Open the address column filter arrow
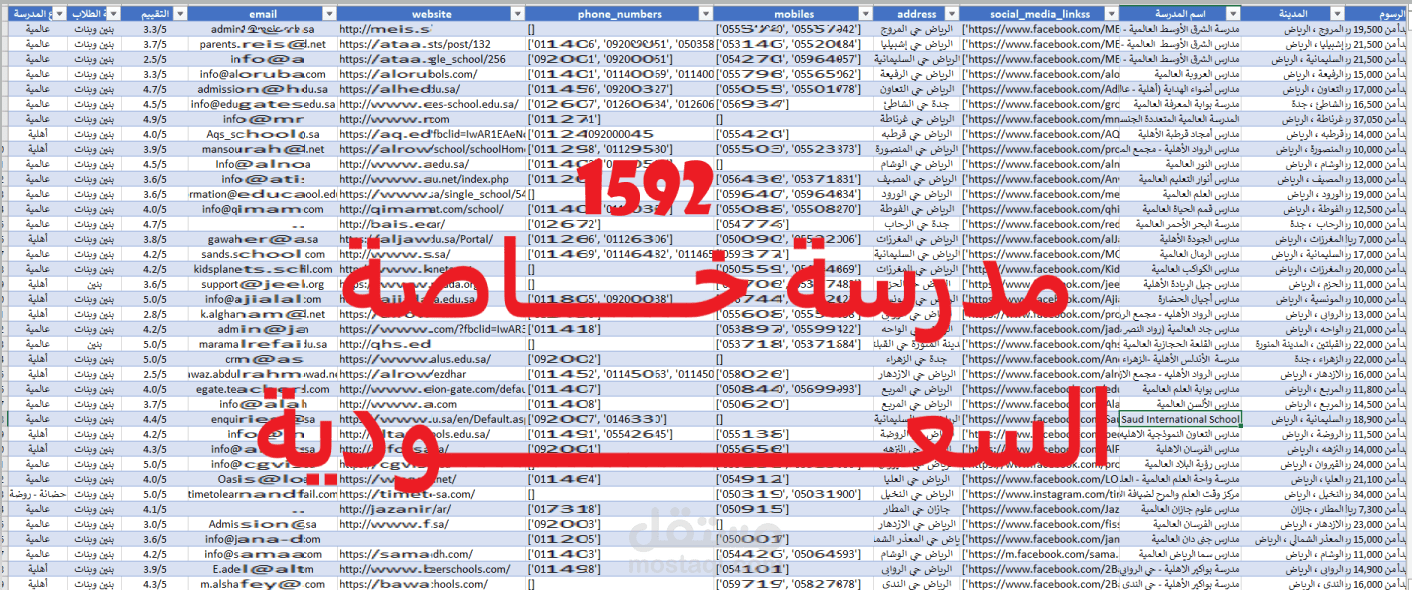The width and height of the screenshot is (1412, 590). click(951, 15)
